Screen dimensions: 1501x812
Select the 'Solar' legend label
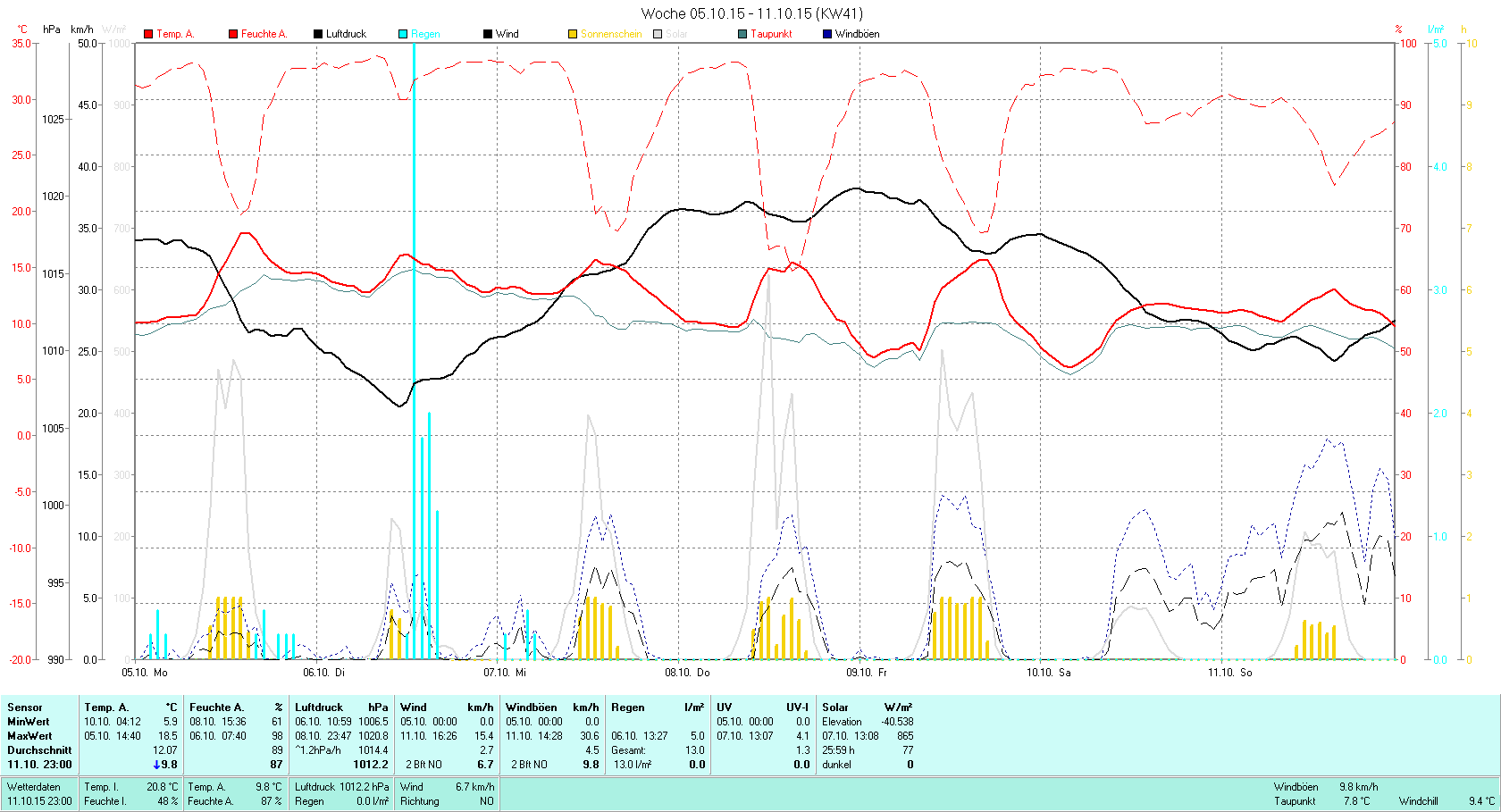[676, 34]
